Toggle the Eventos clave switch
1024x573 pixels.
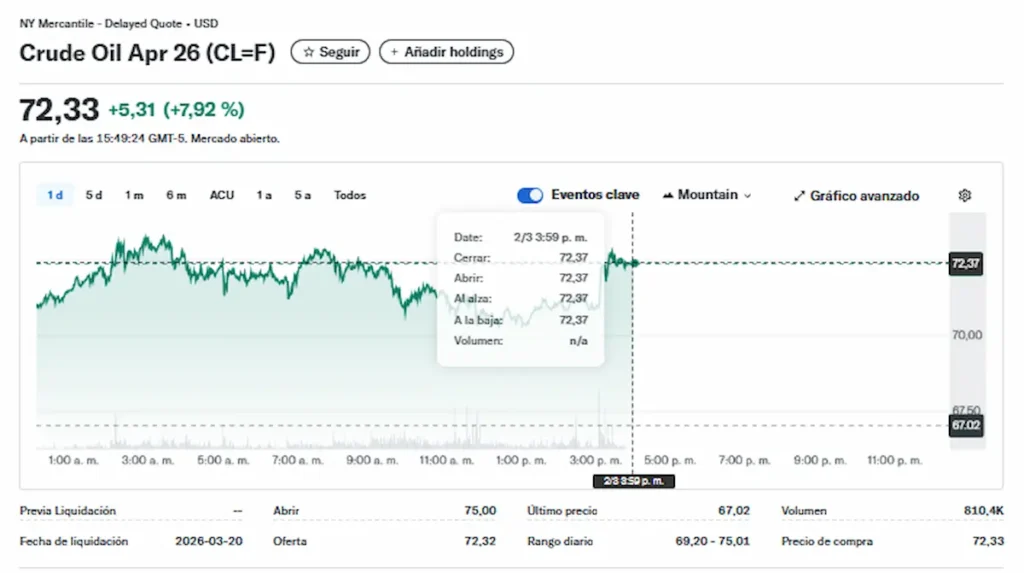(530, 195)
